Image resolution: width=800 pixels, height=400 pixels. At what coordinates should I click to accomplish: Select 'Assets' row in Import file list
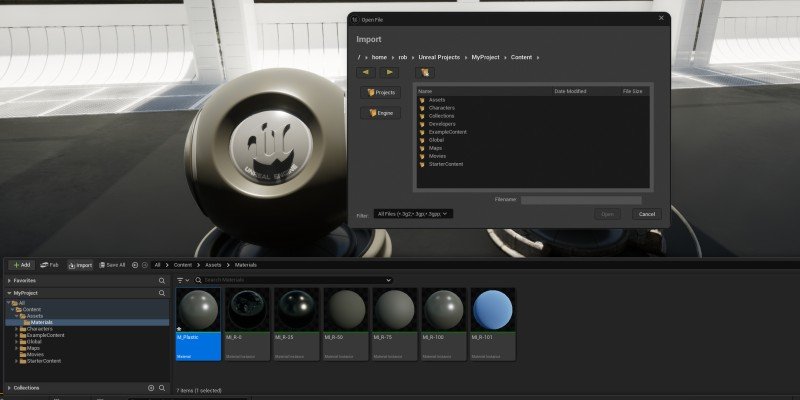click(533, 100)
